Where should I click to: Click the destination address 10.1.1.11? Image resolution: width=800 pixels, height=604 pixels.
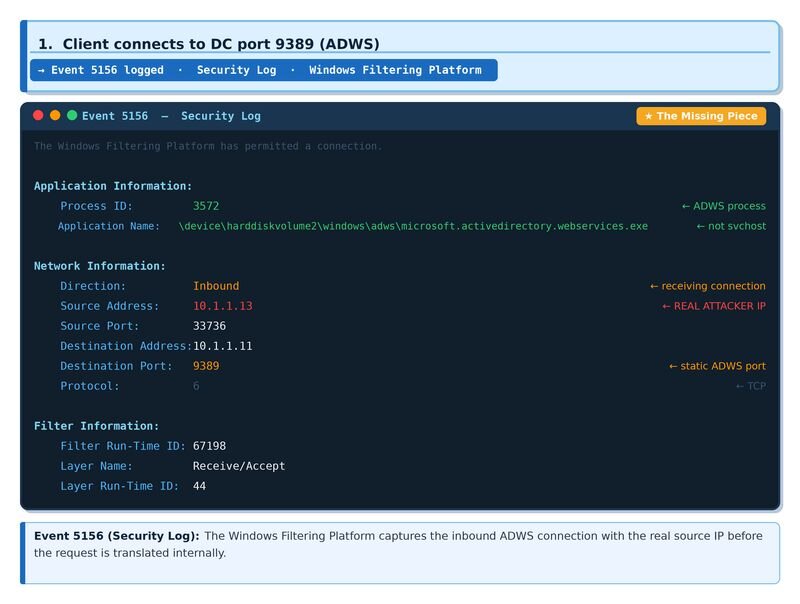222,346
